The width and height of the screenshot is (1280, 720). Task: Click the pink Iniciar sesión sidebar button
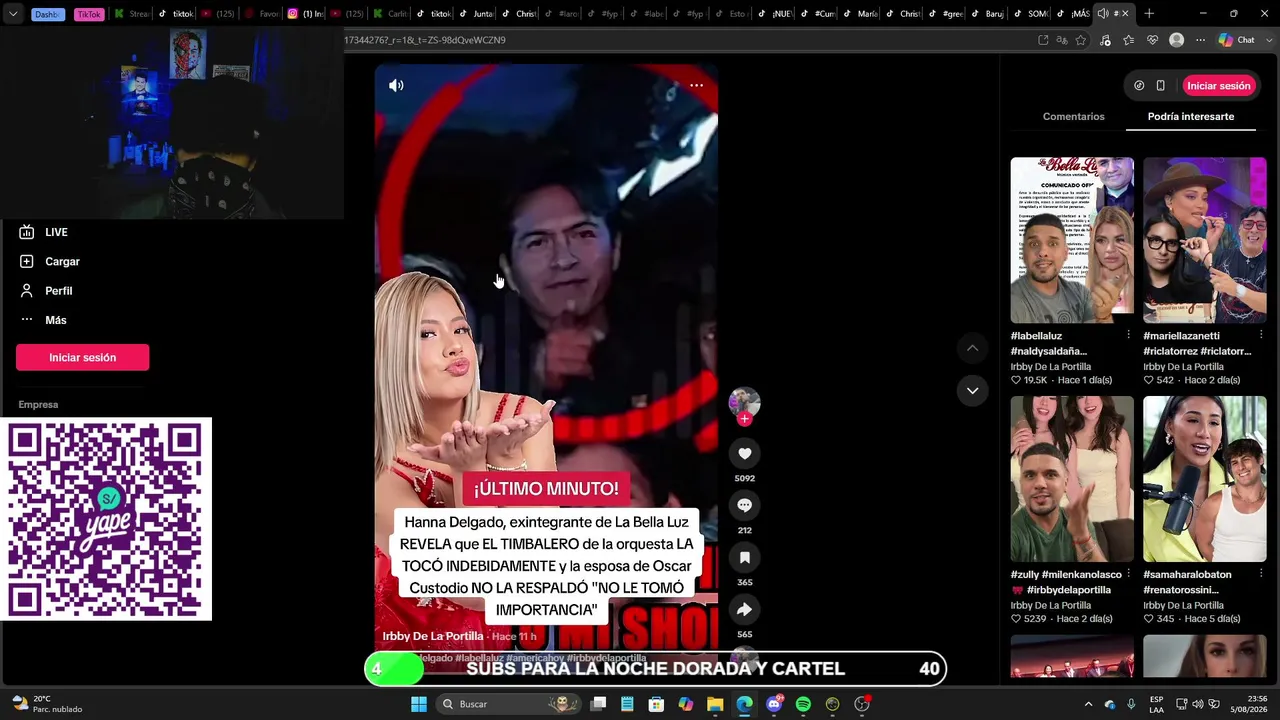[82, 358]
